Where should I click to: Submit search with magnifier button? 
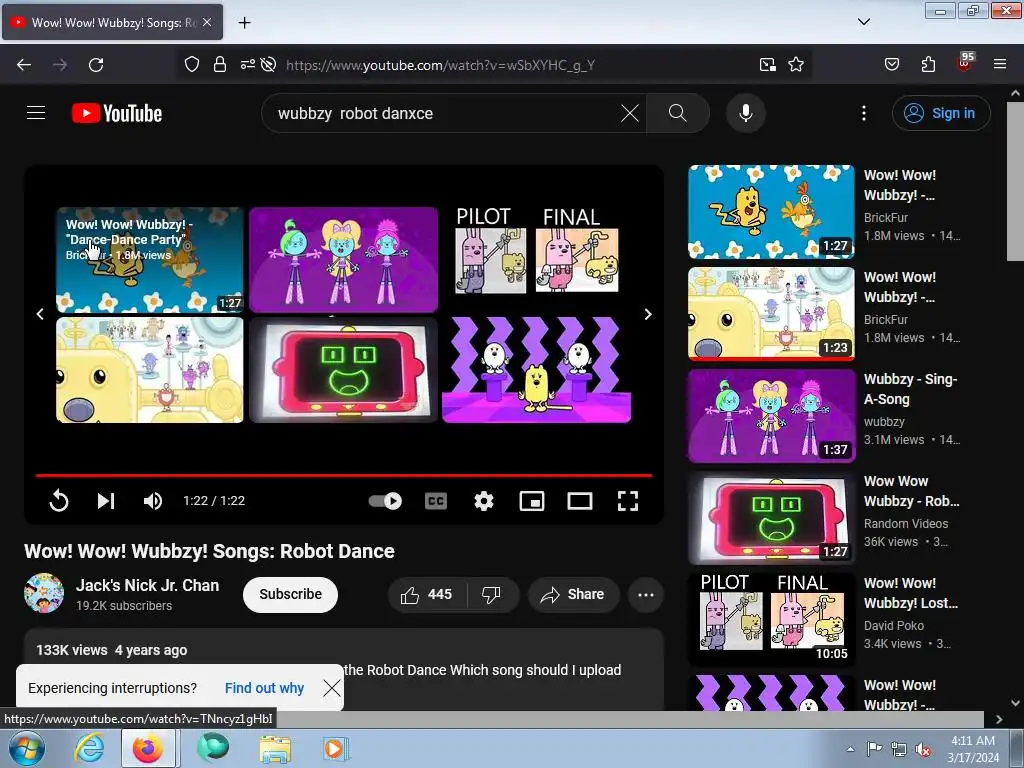pyautogui.click(x=677, y=113)
